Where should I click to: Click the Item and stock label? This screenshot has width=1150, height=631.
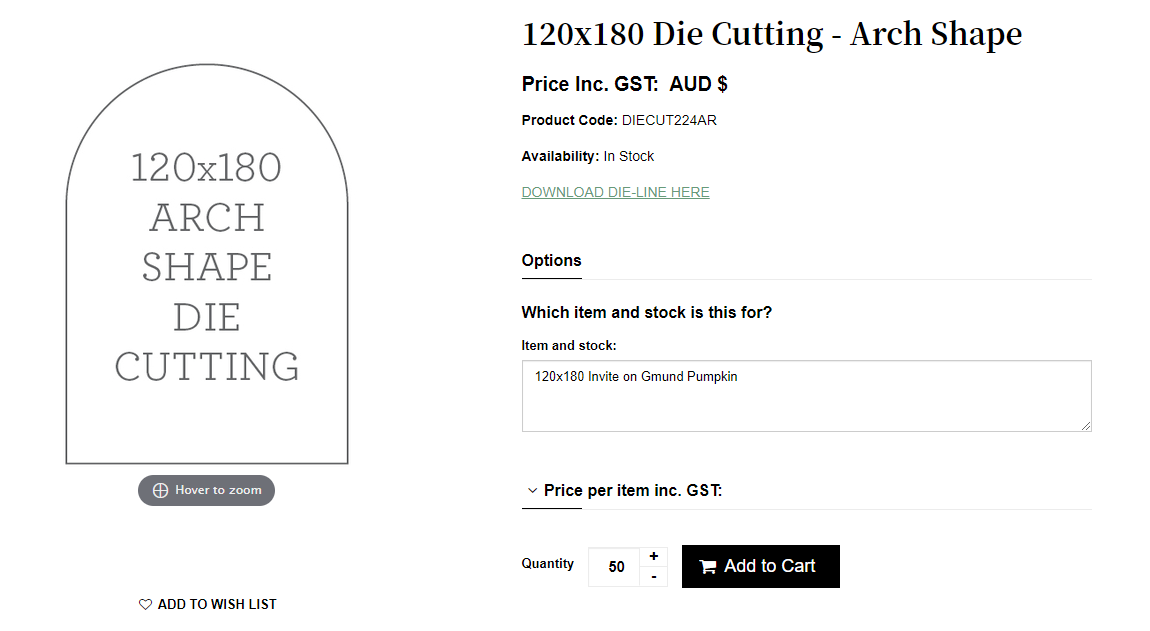click(569, 346)
